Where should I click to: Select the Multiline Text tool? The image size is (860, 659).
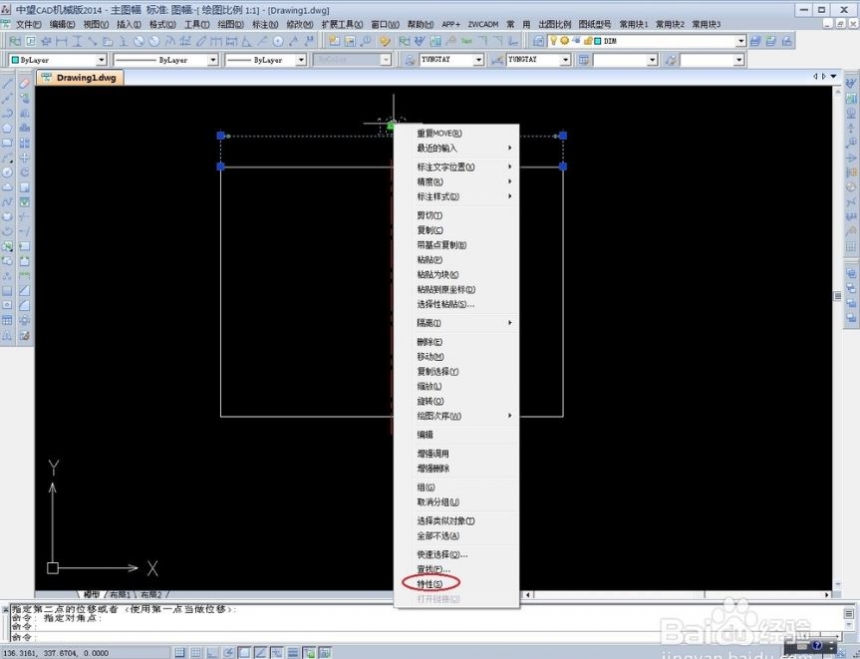click(x=7, y=335)
